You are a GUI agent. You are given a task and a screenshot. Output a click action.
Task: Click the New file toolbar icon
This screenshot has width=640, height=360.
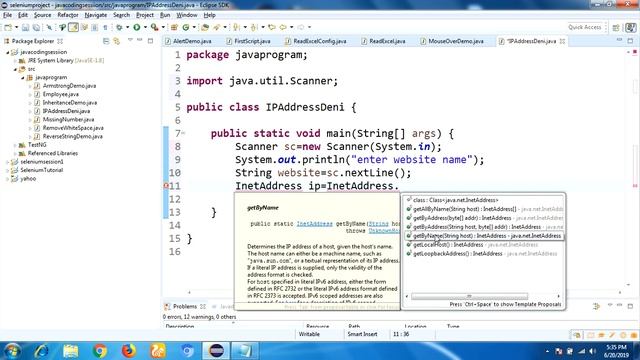(8, 27)
